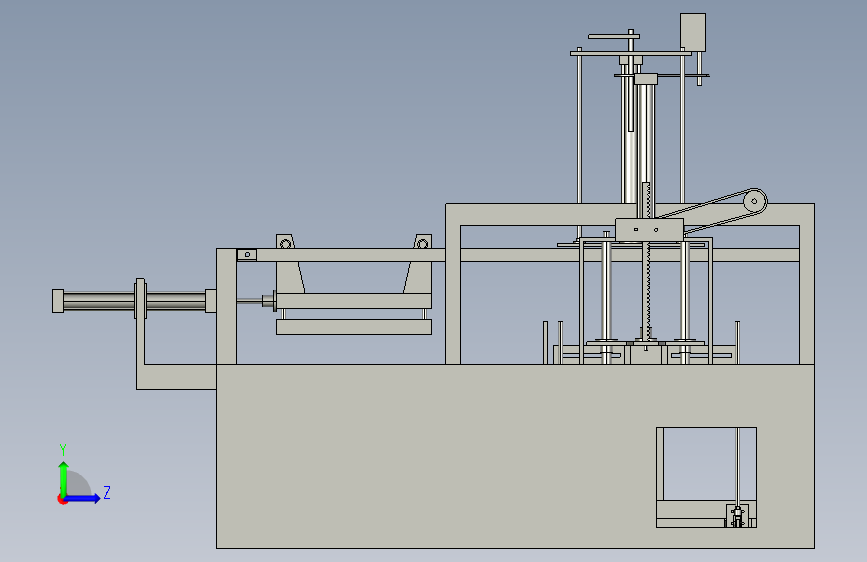The image size is (867, 562).
Task: Select the belt pulley wheel at upper right
Action: (x=754, y=201)
